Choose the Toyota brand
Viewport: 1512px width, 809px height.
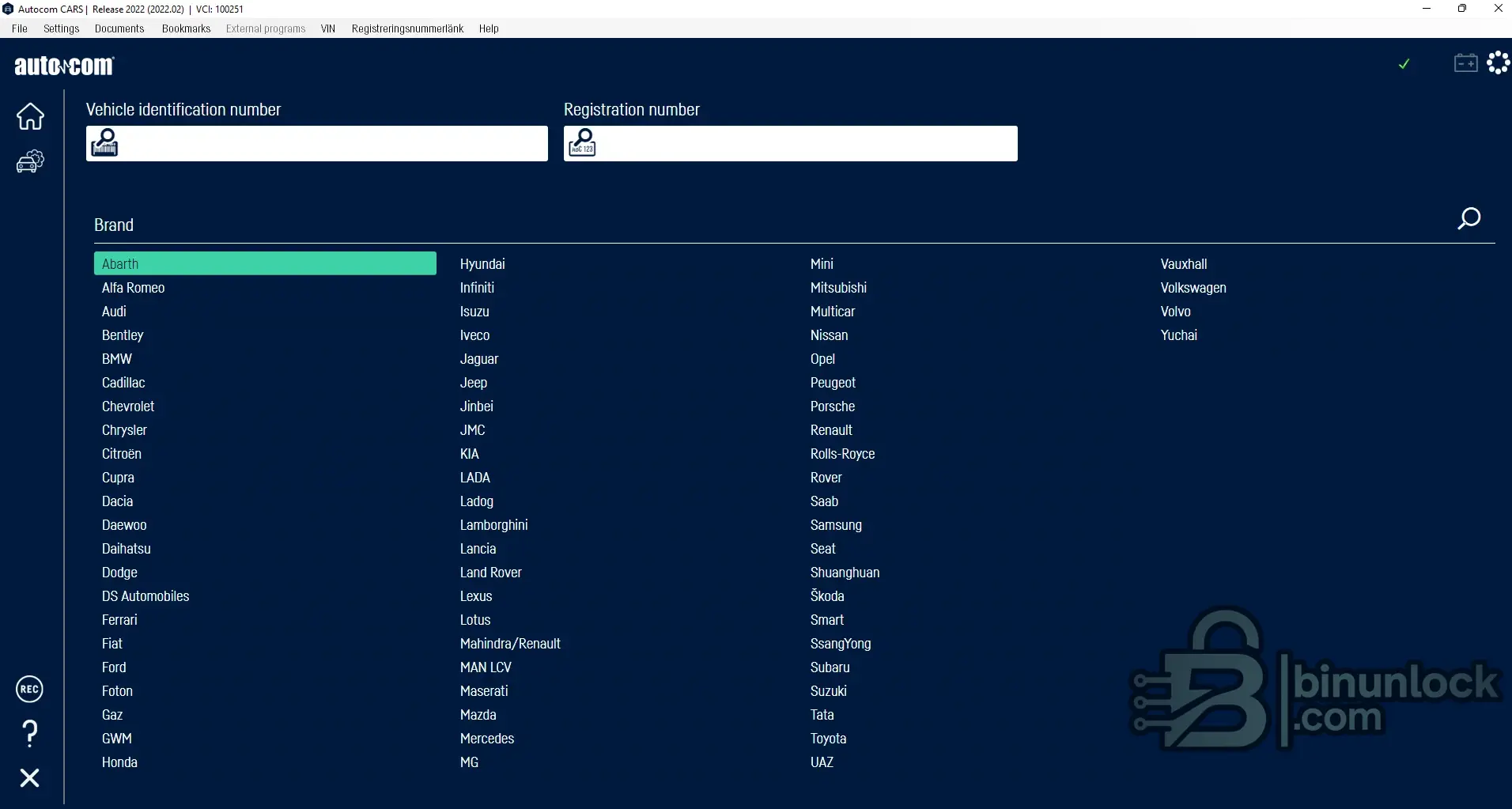pyautogui.click(x=828, y=739)
